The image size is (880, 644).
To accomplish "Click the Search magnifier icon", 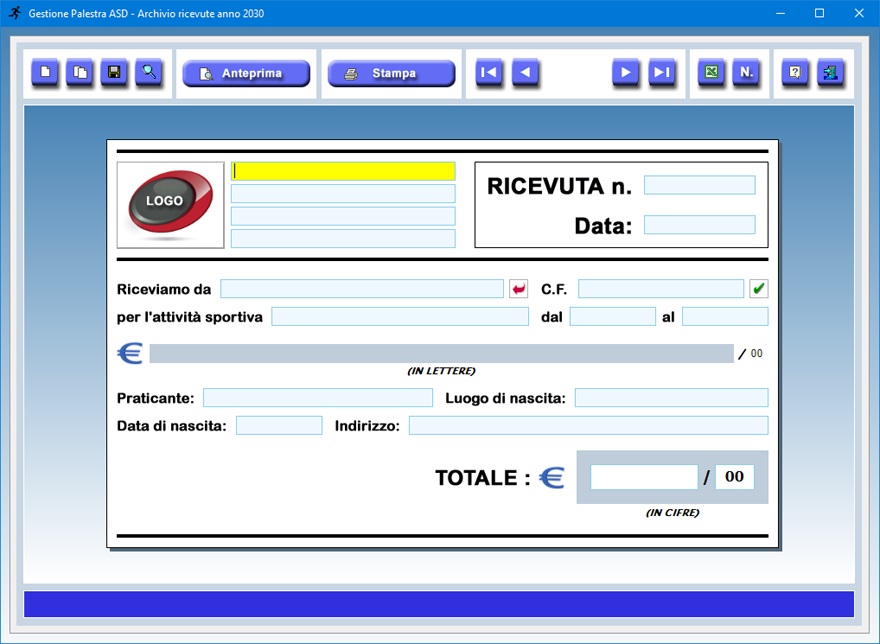I will tap(149, 72).
